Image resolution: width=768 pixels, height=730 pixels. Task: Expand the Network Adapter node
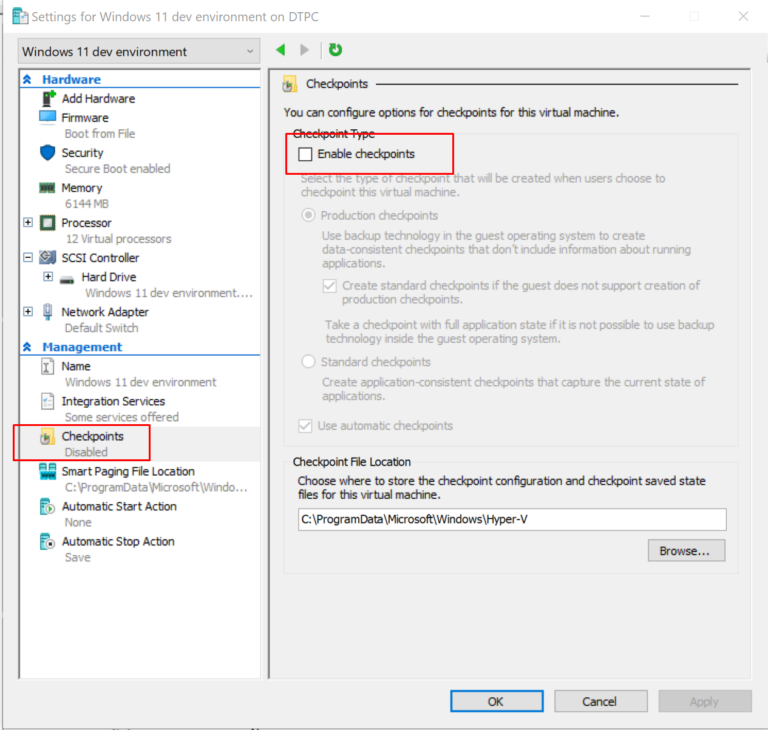(28, 311)
